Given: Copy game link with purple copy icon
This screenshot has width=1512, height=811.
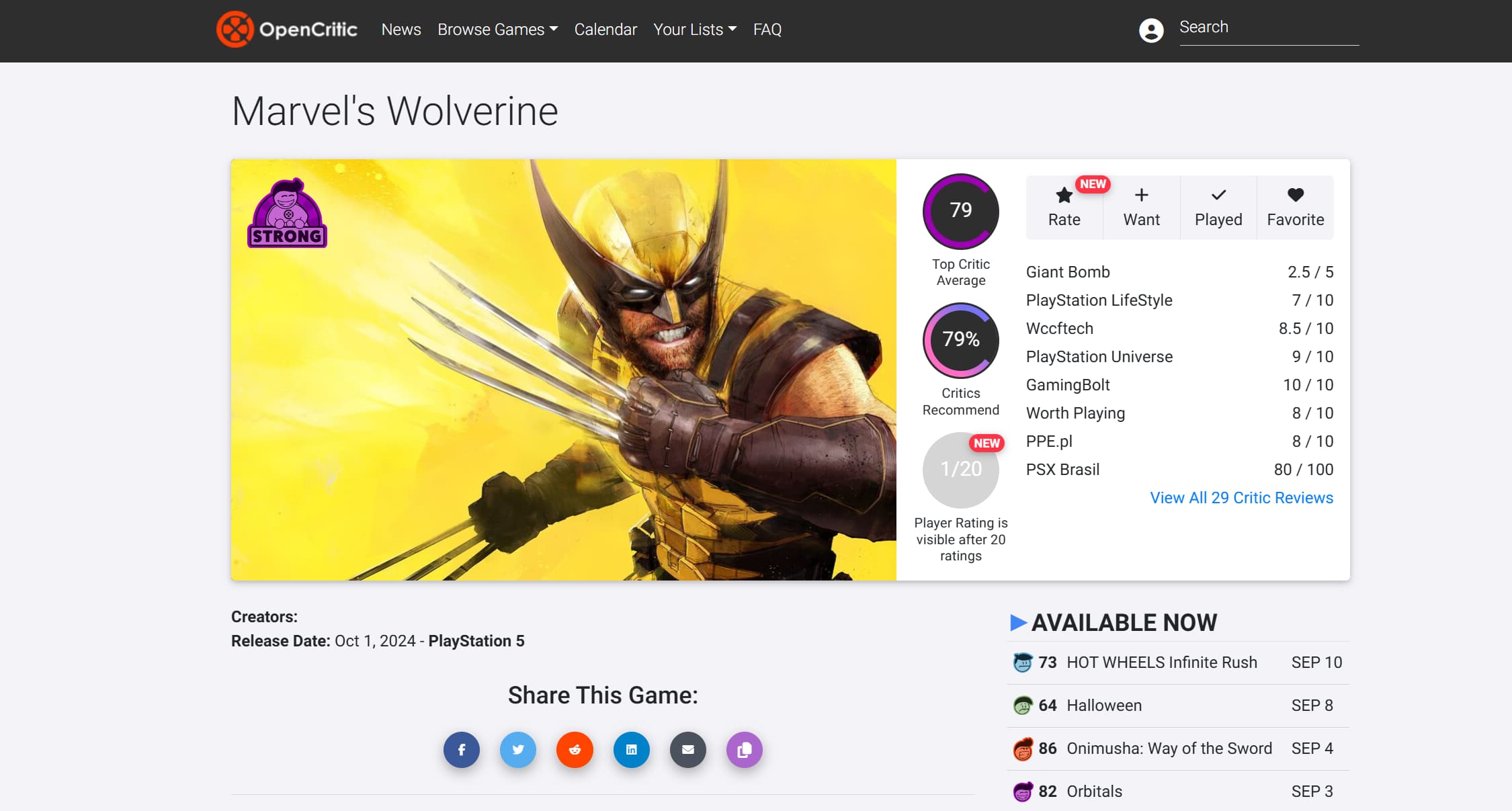Looking at the screenshot, I should (745, 750).
